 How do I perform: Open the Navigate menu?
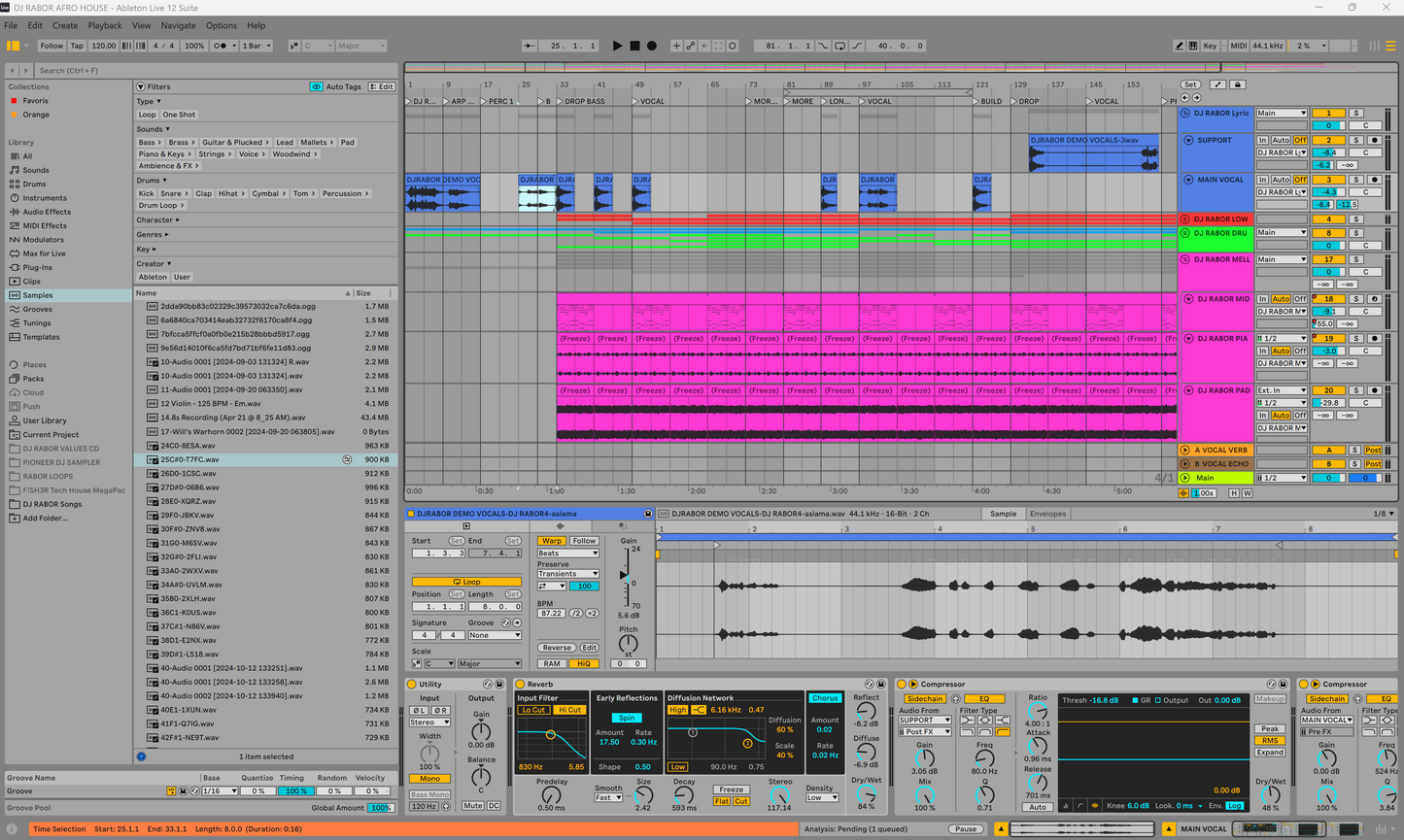[x=178, y=25]
